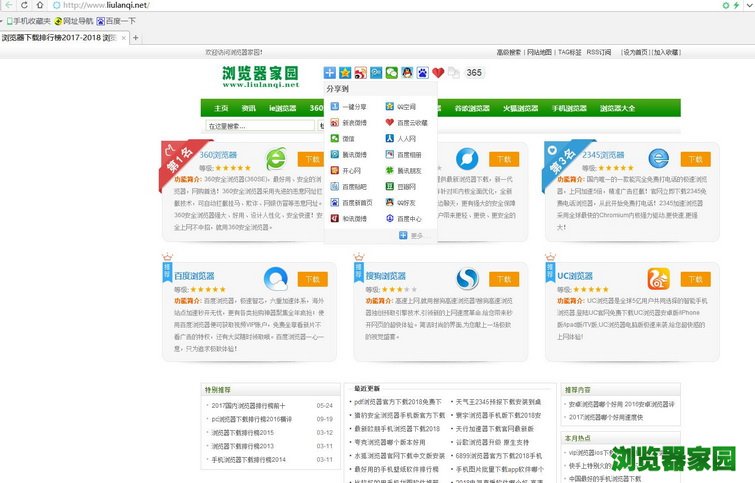Choose 人人网 in the share popup
The image size is (755, 483).
click(401, 139)
